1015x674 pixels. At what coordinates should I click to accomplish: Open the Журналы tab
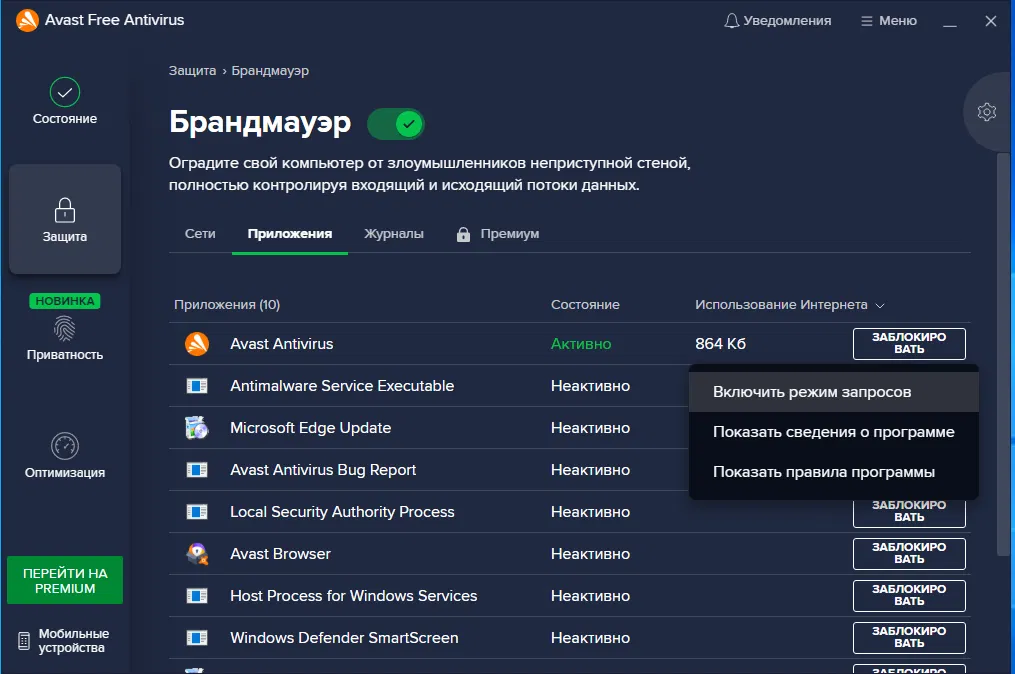[x=394, y=233]
